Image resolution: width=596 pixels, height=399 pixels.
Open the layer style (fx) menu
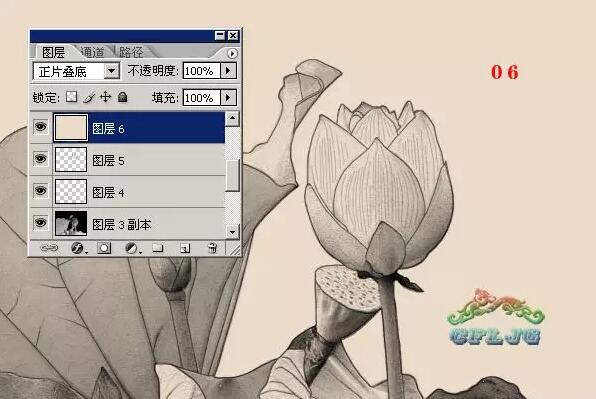pos(78,248)
